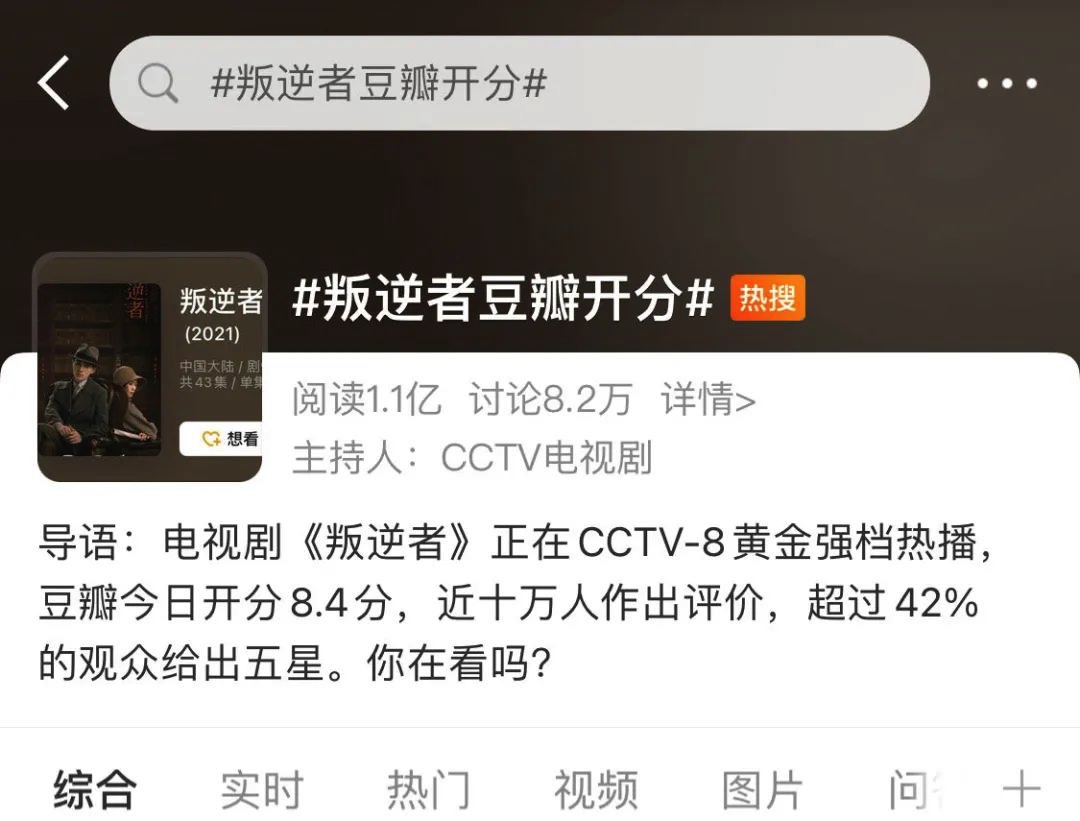Open the host CCTV电视剧 profile link
The height and width of the screenshot is (821, 1080).
(x=546, y=457)
